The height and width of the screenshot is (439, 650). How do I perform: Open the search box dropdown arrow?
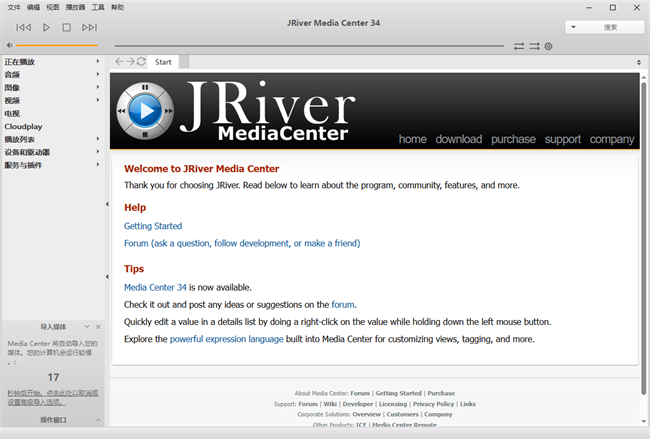tap(574, 27)
